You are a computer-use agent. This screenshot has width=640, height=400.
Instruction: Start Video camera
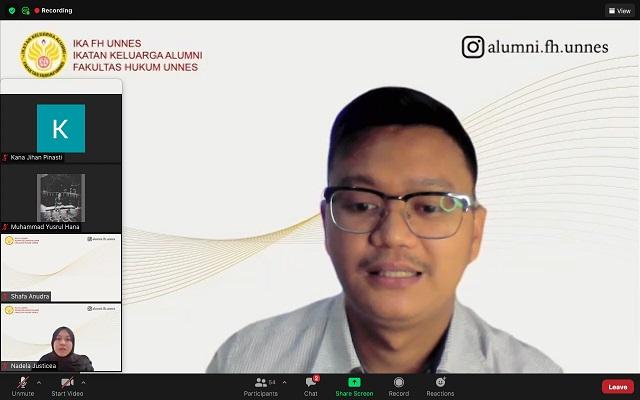coord(67,383)
